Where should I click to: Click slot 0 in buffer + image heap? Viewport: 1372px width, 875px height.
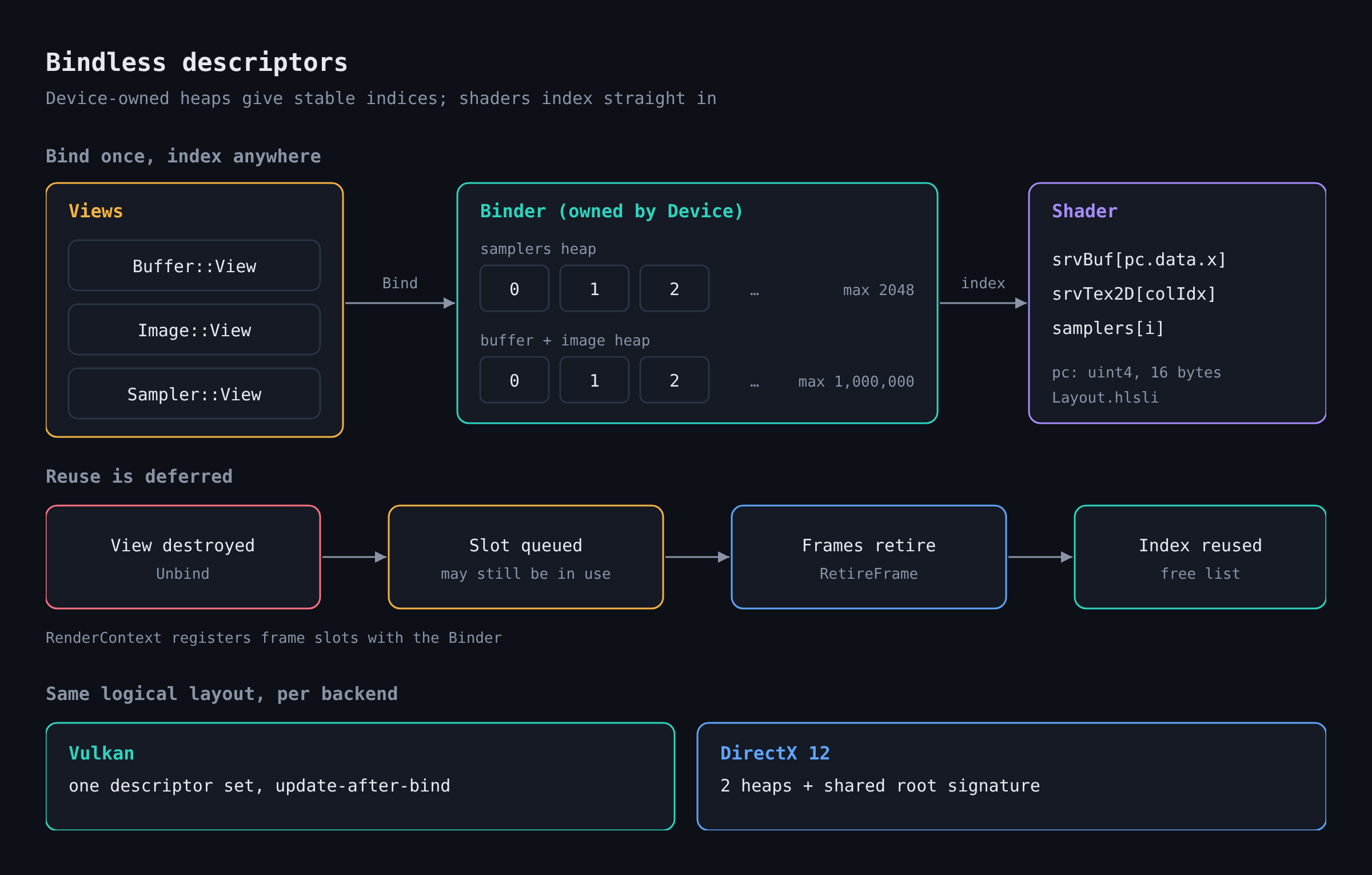pos(514,380)
